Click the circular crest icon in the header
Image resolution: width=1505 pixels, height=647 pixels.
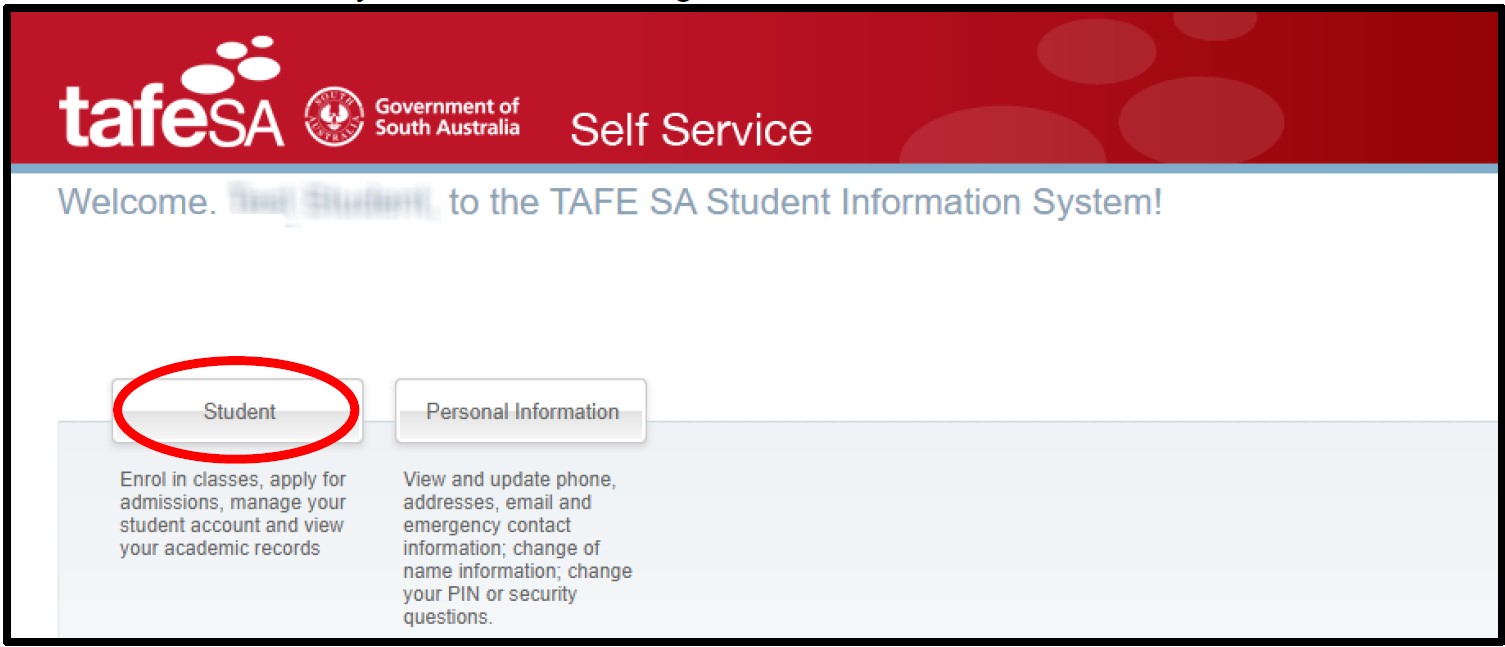click(x=333, y=115)
